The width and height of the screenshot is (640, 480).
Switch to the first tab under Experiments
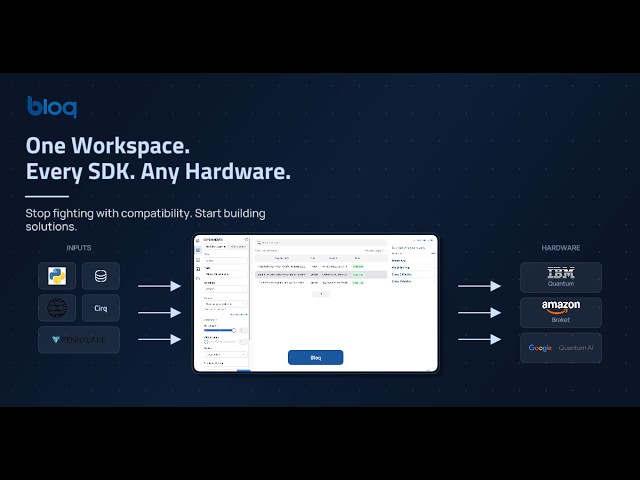click(216, 247)
